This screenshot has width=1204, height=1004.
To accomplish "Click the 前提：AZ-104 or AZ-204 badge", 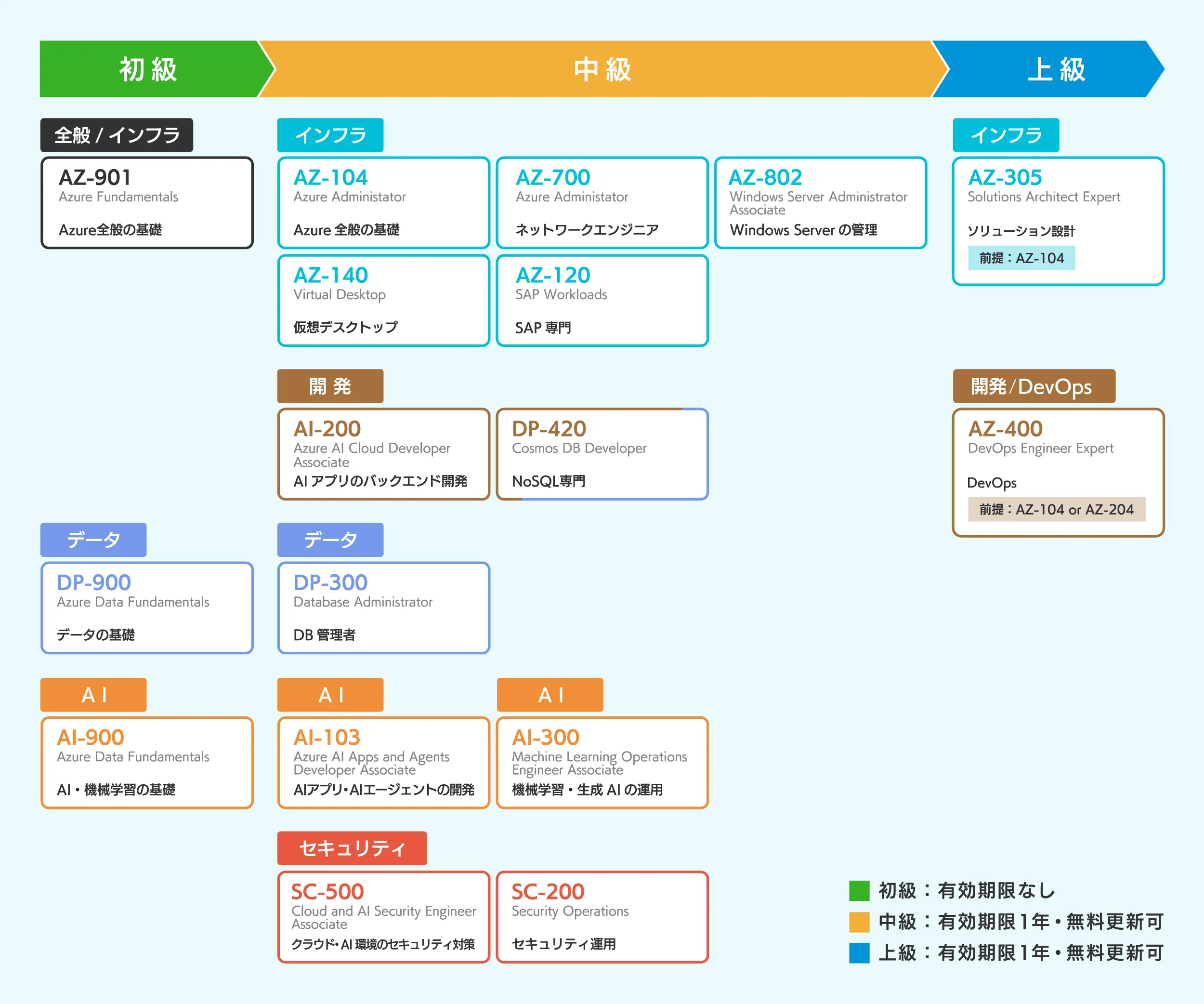I will (x=1057, y=509).
